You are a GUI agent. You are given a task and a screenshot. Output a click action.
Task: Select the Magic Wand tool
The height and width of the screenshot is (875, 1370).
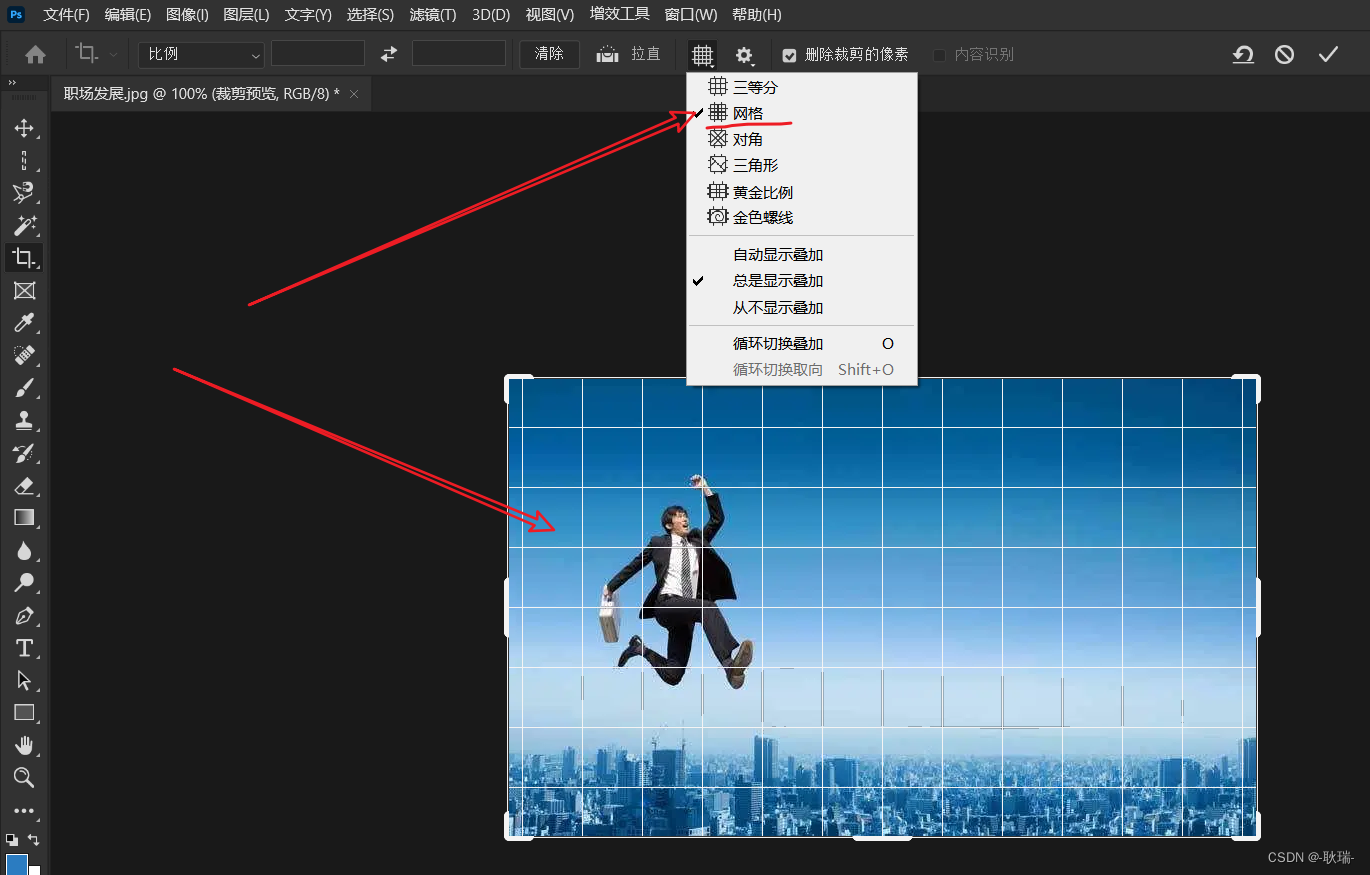(24, 225)
